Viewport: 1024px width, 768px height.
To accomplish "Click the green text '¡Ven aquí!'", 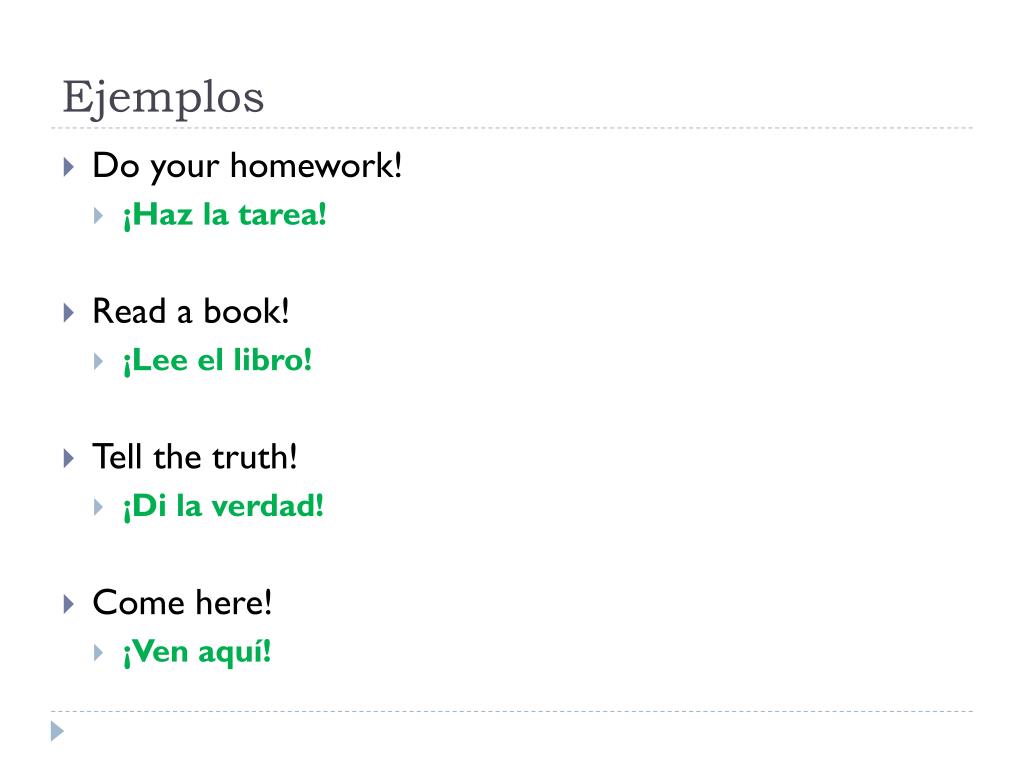I will coord(197,652).
